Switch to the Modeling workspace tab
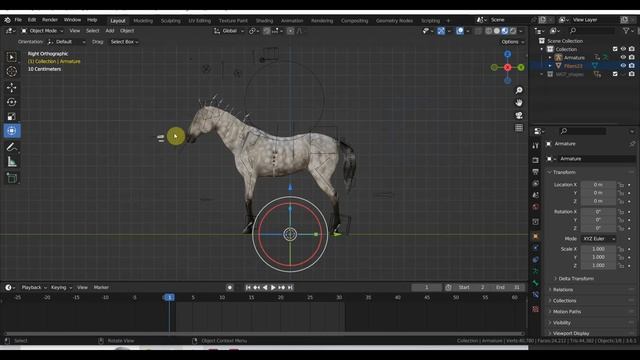This screenshot has height=360, width=640. (x=143, y=20)
